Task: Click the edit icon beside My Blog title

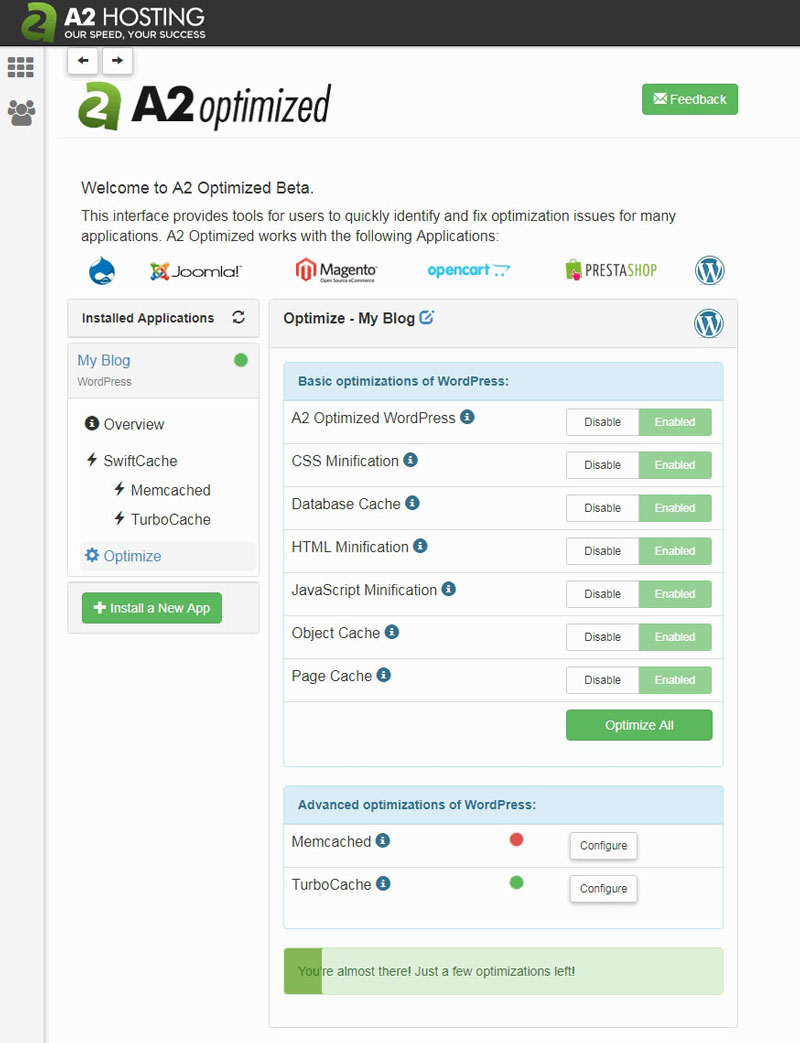Action: click(426, 317)
